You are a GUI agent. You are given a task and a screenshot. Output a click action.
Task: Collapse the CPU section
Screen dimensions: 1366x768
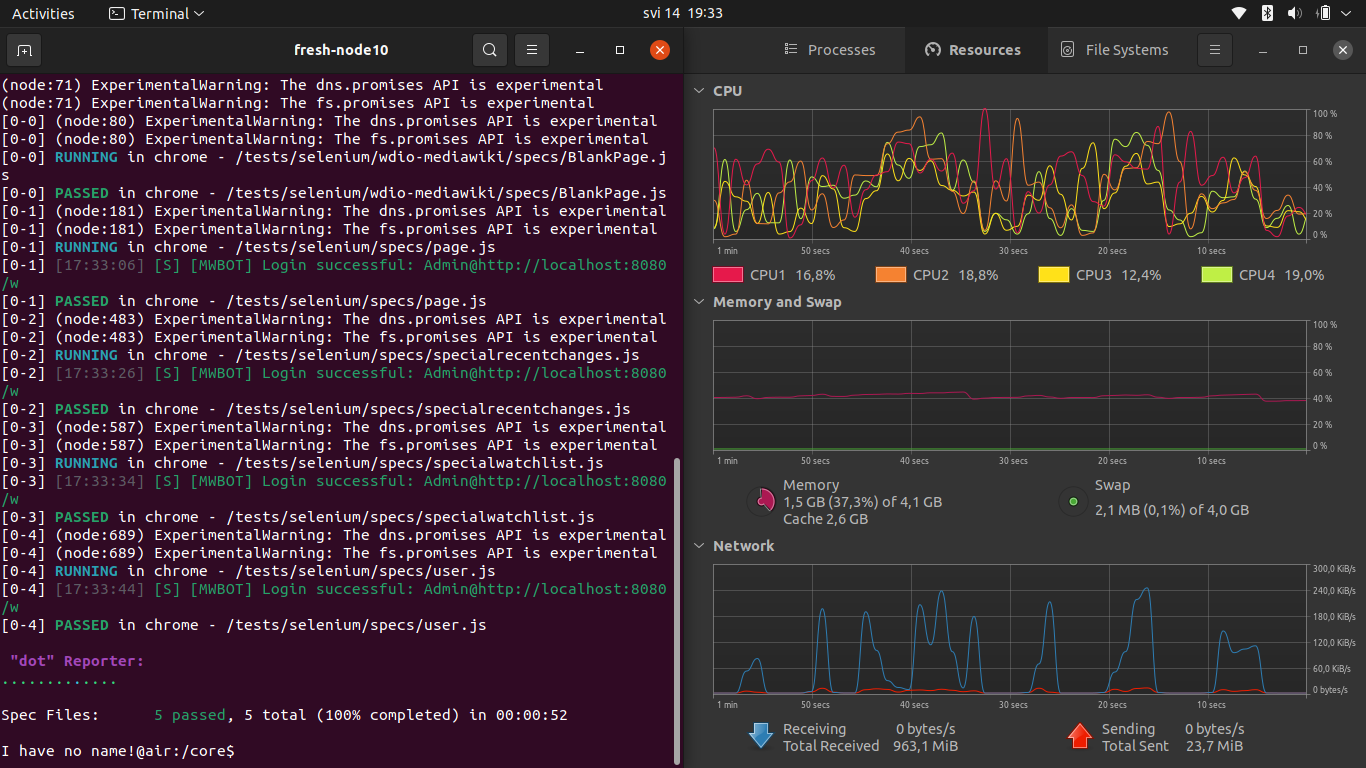[698, 90]
